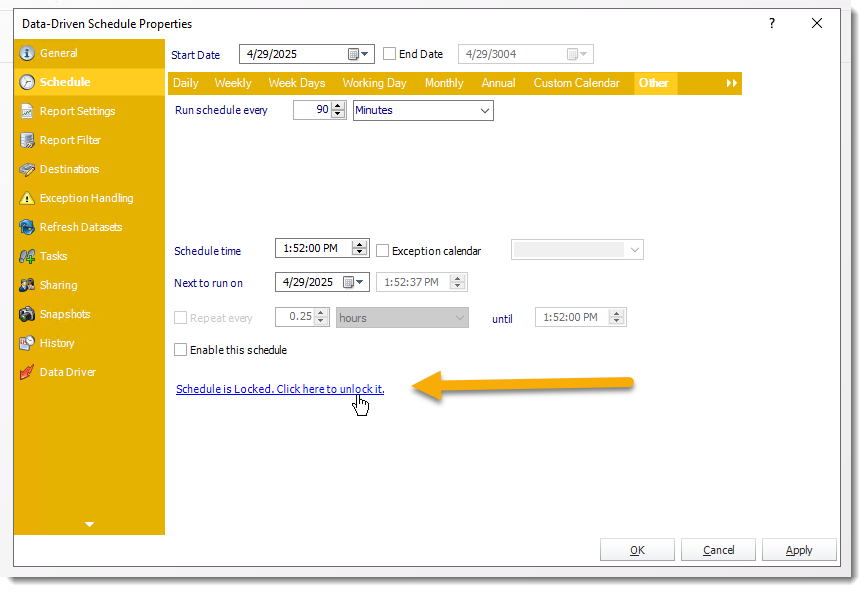The height and width of the screenshot is (592, 866).
Task: Select Report Settings in the sidebar
Action: (x=77, y=111)
